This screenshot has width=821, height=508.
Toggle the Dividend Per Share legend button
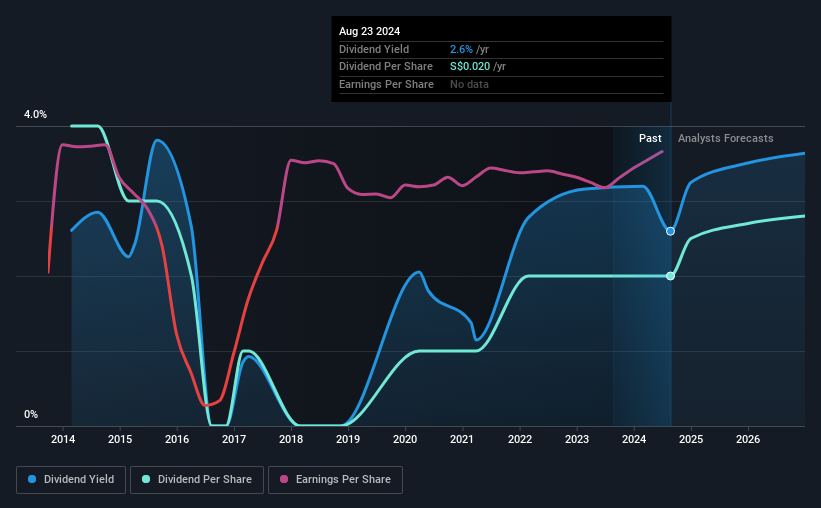click(x=197, y=480)
